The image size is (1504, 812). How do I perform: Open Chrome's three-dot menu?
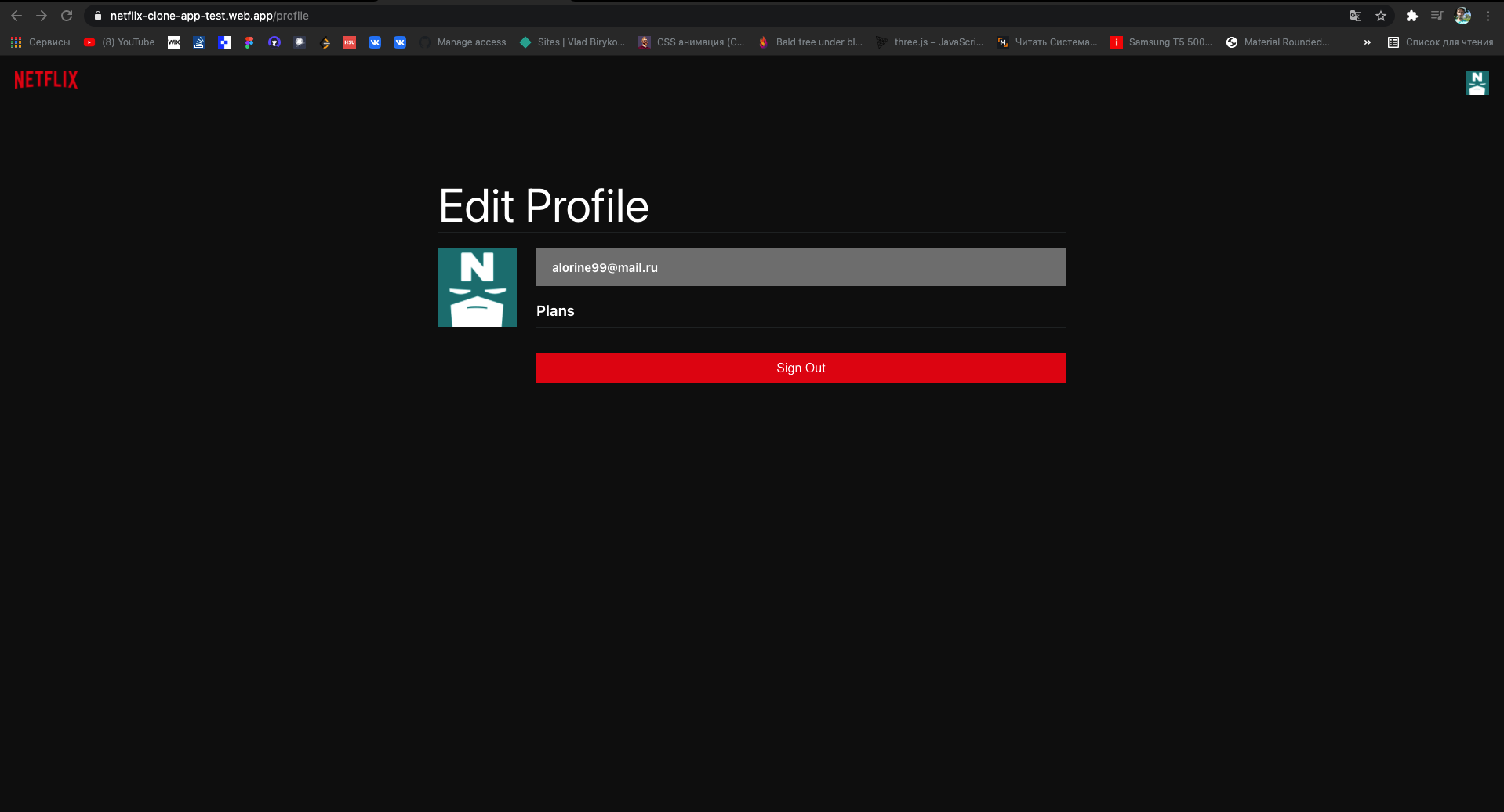1488,15
